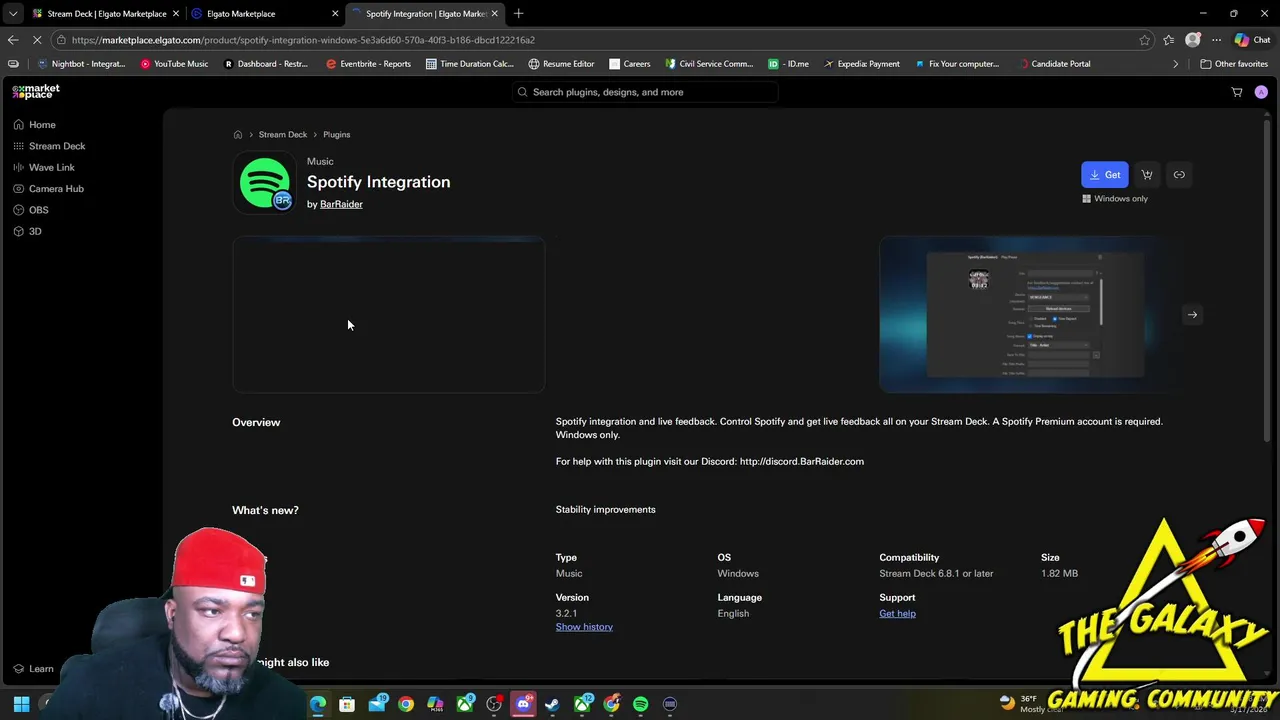
Task: Open Dashboard - Restr... bookmark
Action: [266, 64]
